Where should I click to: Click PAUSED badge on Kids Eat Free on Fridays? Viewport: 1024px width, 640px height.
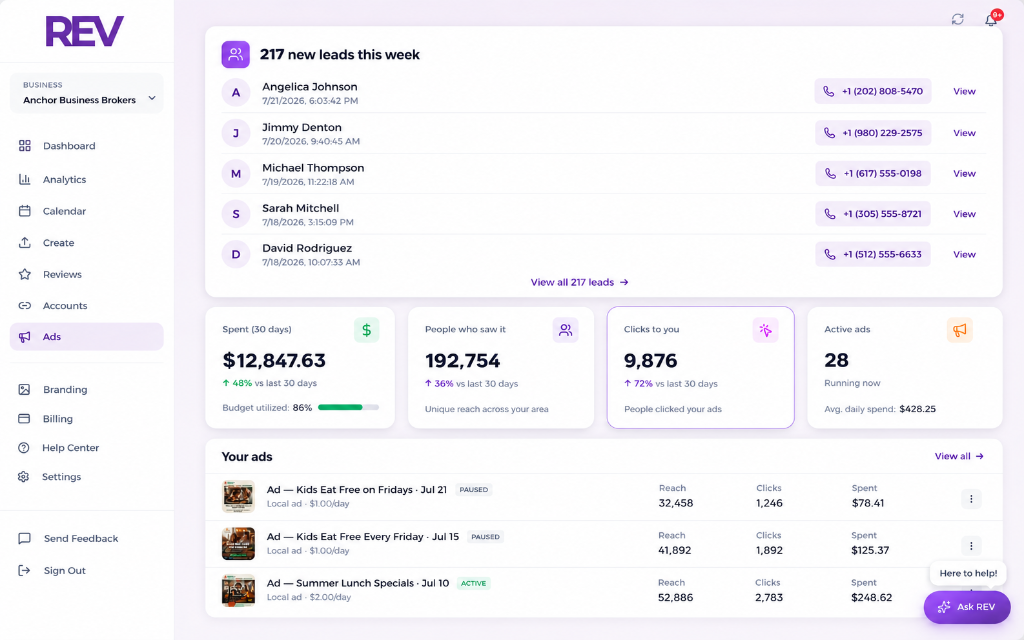[473, 490]
